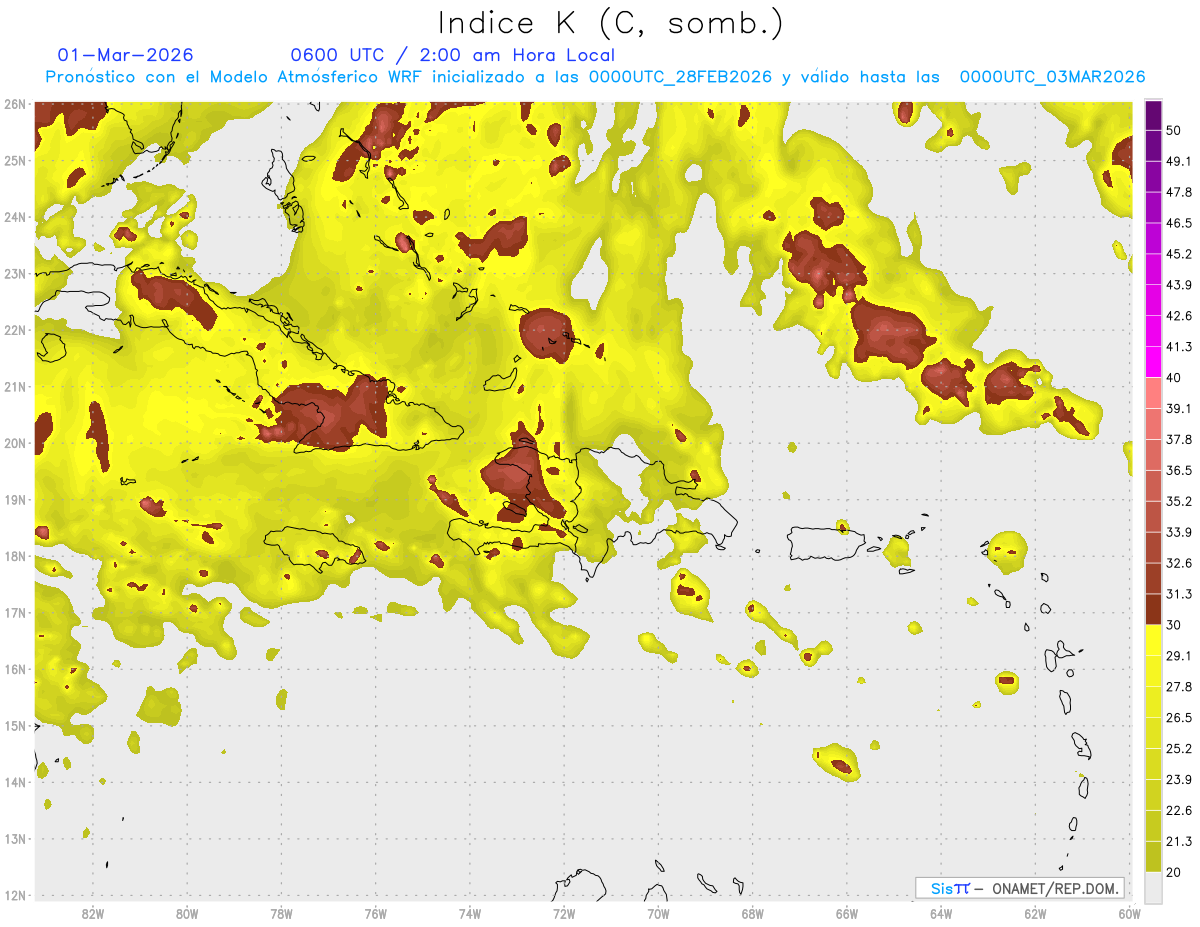Click the "80W" longitude label
1200x927 pixels.
click(x=186, y=914)
